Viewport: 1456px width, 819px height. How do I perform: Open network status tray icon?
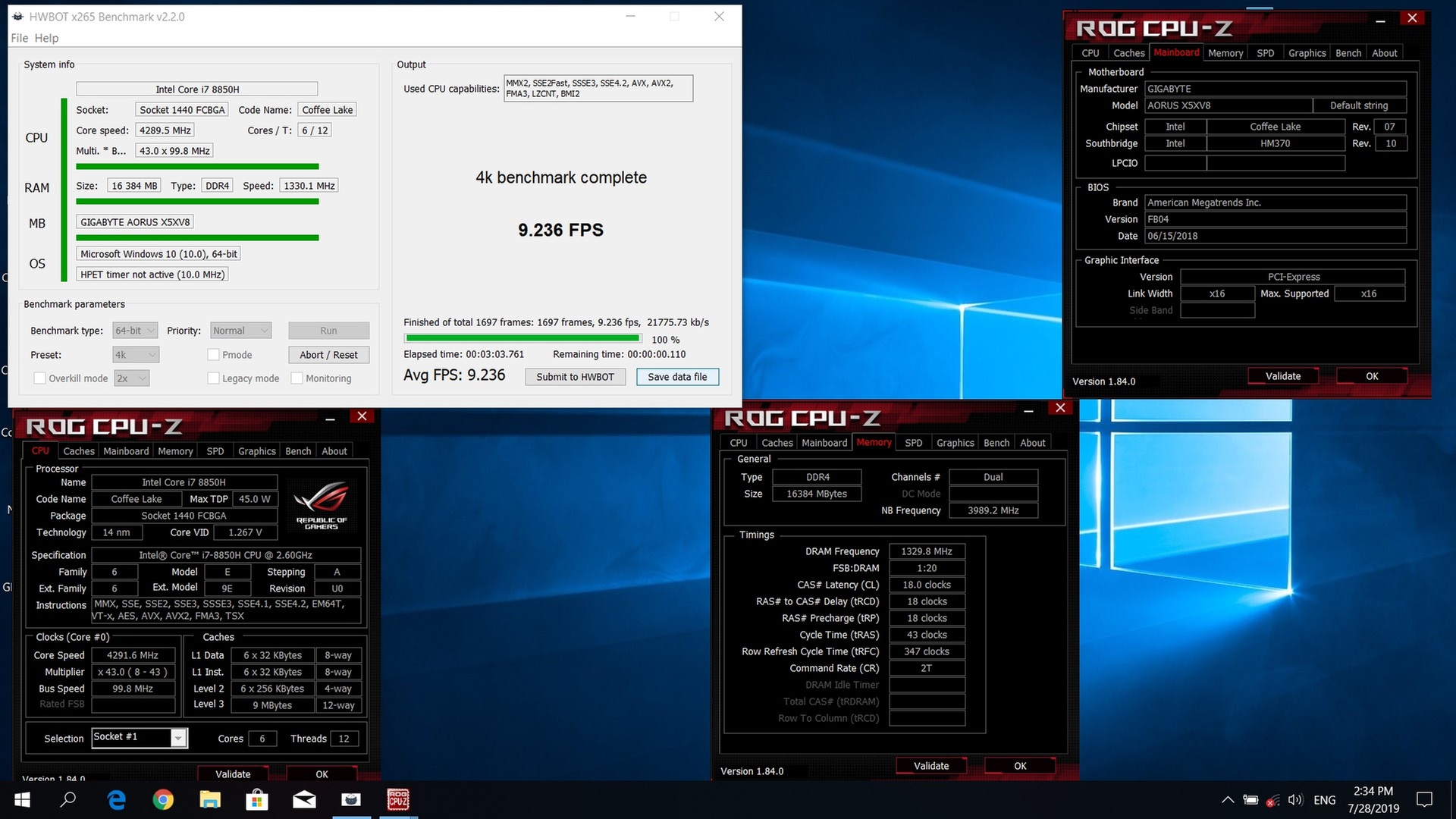[x=1272, y=800]
